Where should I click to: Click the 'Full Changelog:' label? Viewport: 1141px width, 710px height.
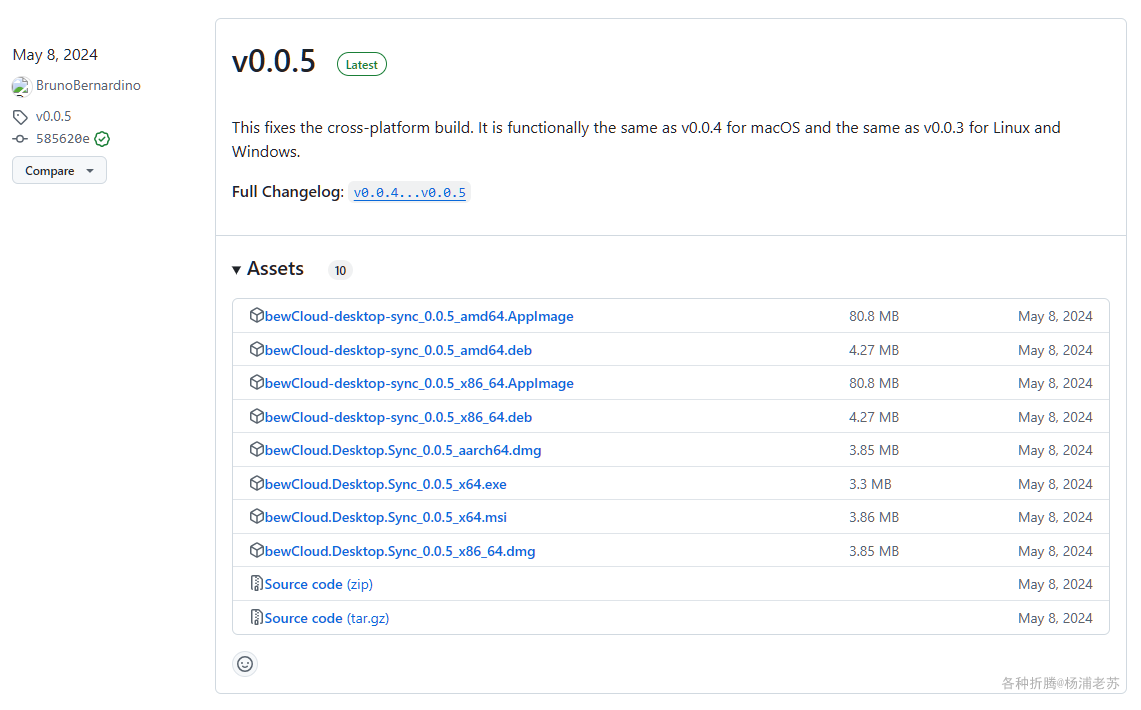(x=287, y=191)
